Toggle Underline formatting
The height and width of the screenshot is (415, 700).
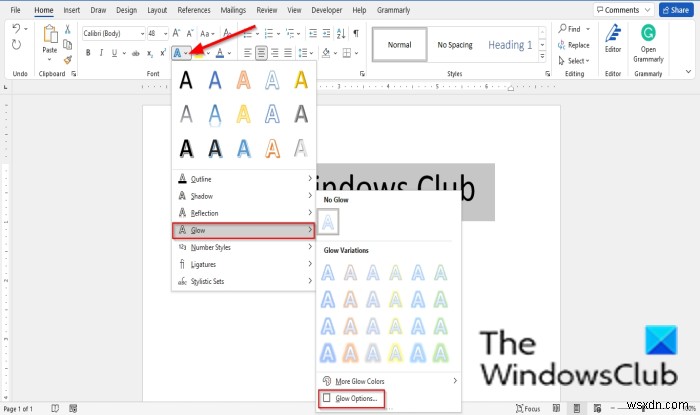coord(114,53)
